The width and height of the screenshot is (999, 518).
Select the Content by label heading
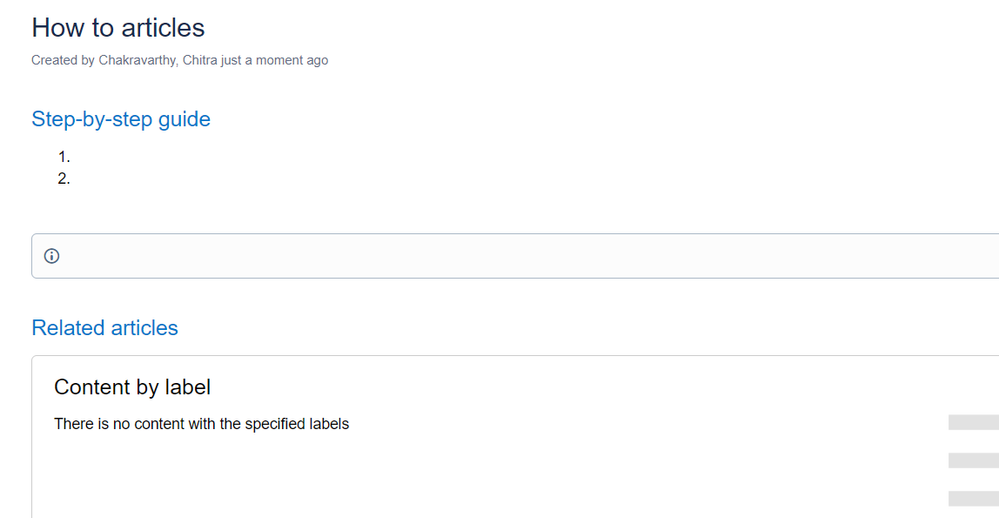133,387
